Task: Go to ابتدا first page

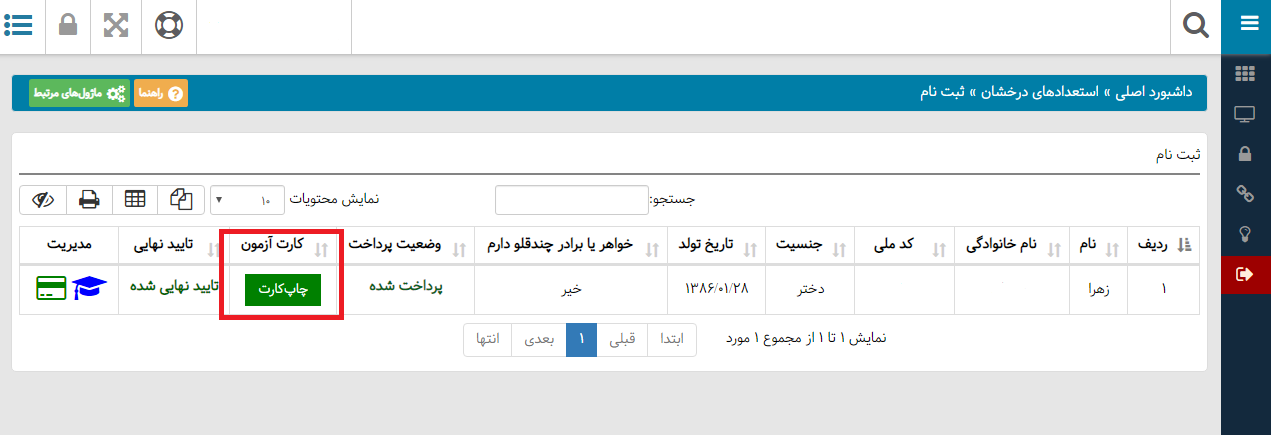Action: pos(672,338)
